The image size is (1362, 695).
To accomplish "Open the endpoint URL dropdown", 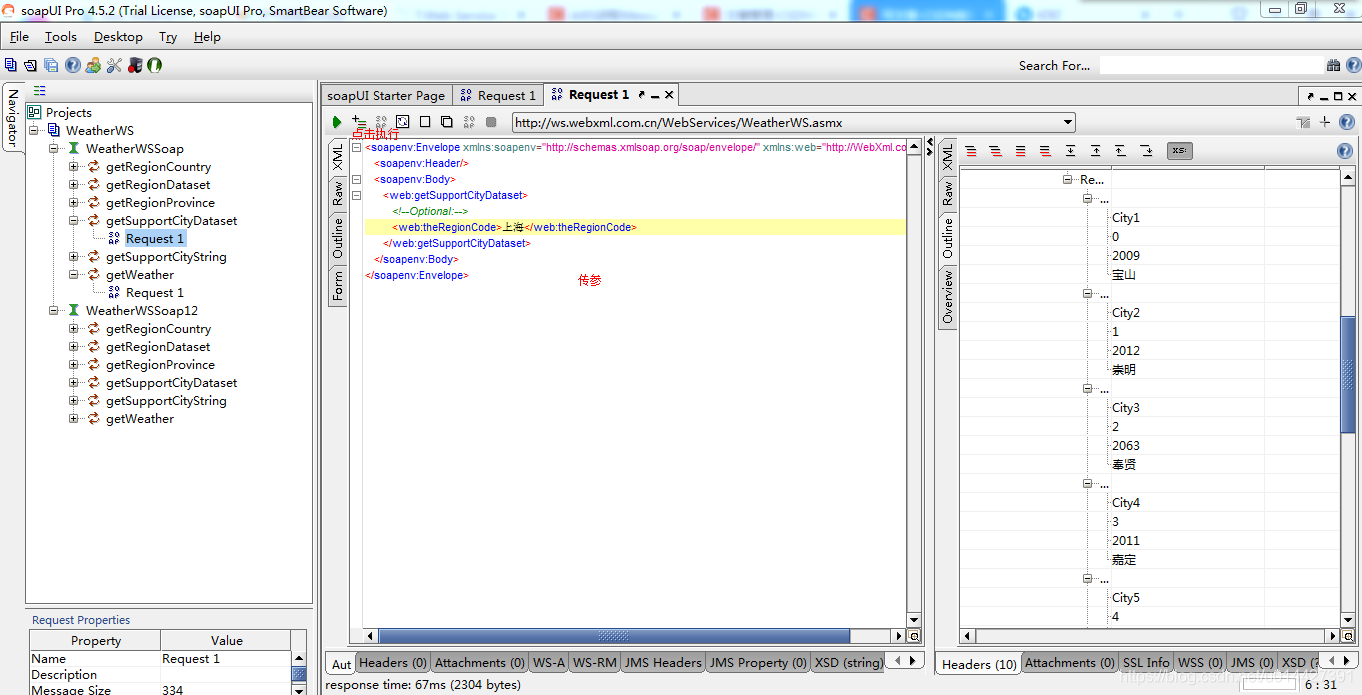I will click(1068, 123).
